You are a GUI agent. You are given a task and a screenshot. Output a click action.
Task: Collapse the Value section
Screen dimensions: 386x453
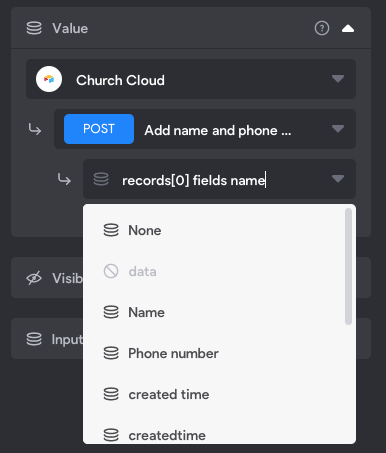(348, 29)
